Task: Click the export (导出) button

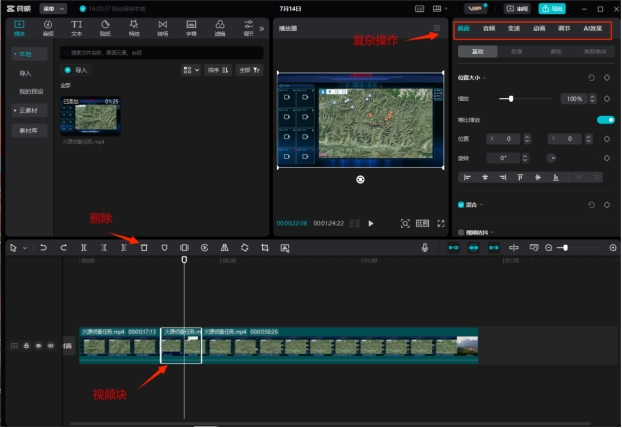Action: [552, 8]
